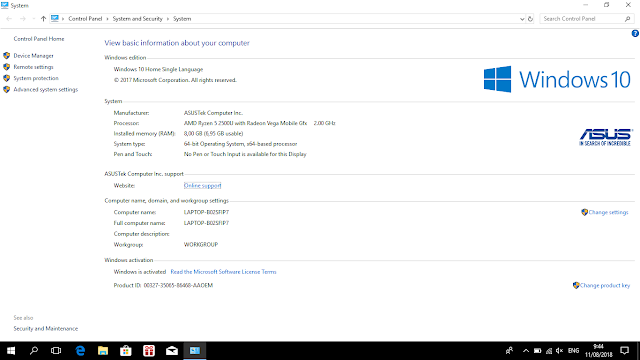
Task: Open System protection
Action: pos(36,78)
